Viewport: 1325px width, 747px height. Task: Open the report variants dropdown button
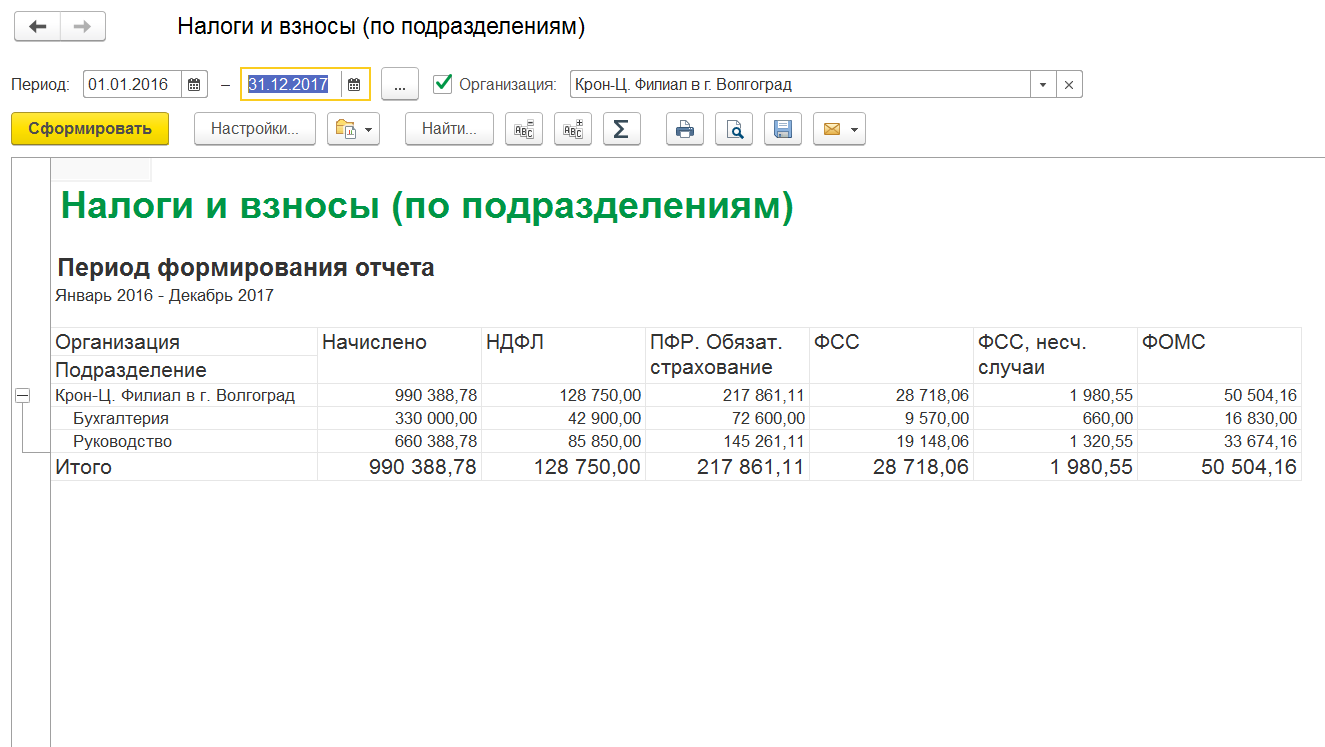tap(353, 129)
